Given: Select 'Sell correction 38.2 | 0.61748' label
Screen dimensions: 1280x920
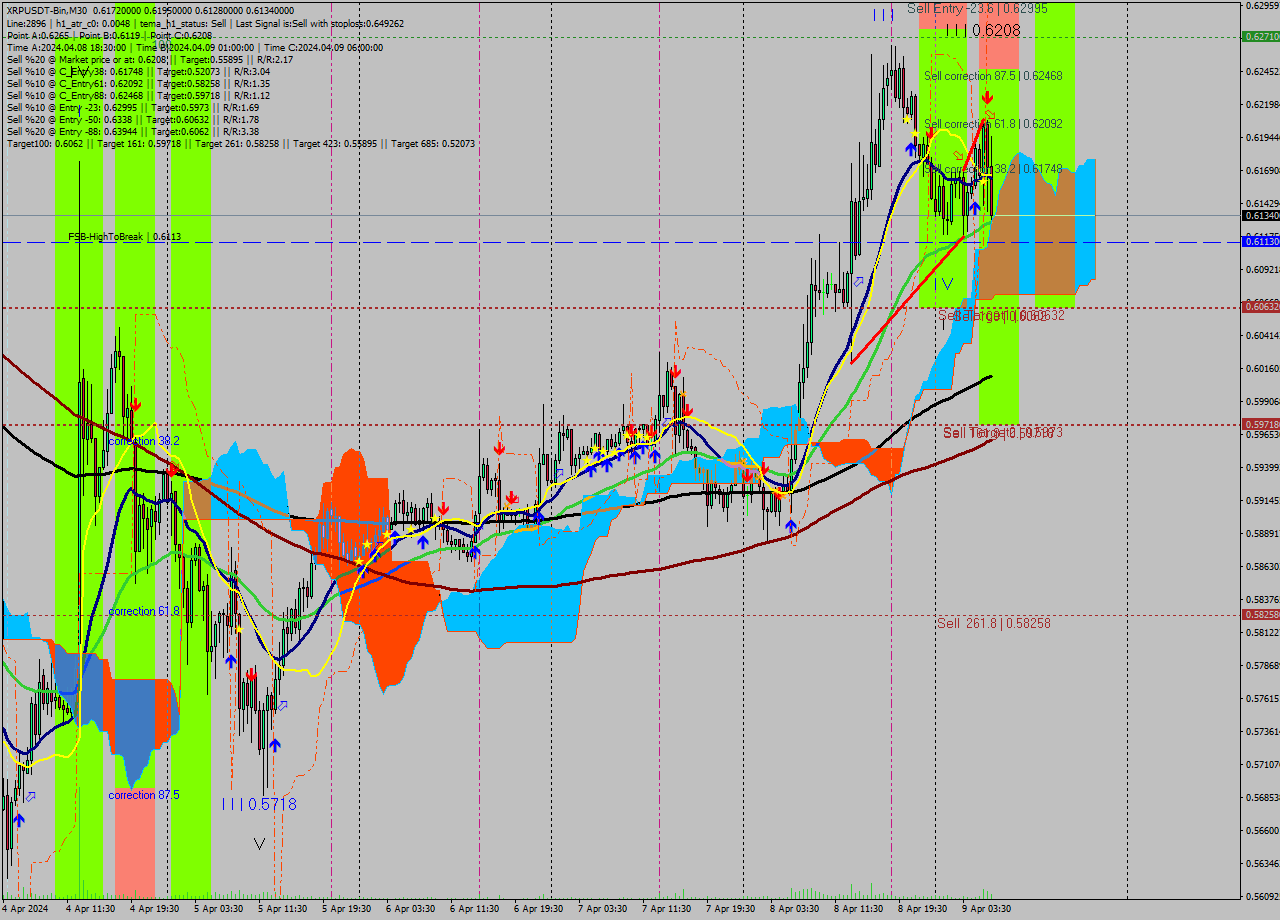Looking at the screenshot, I should click(x=993, y=170).
